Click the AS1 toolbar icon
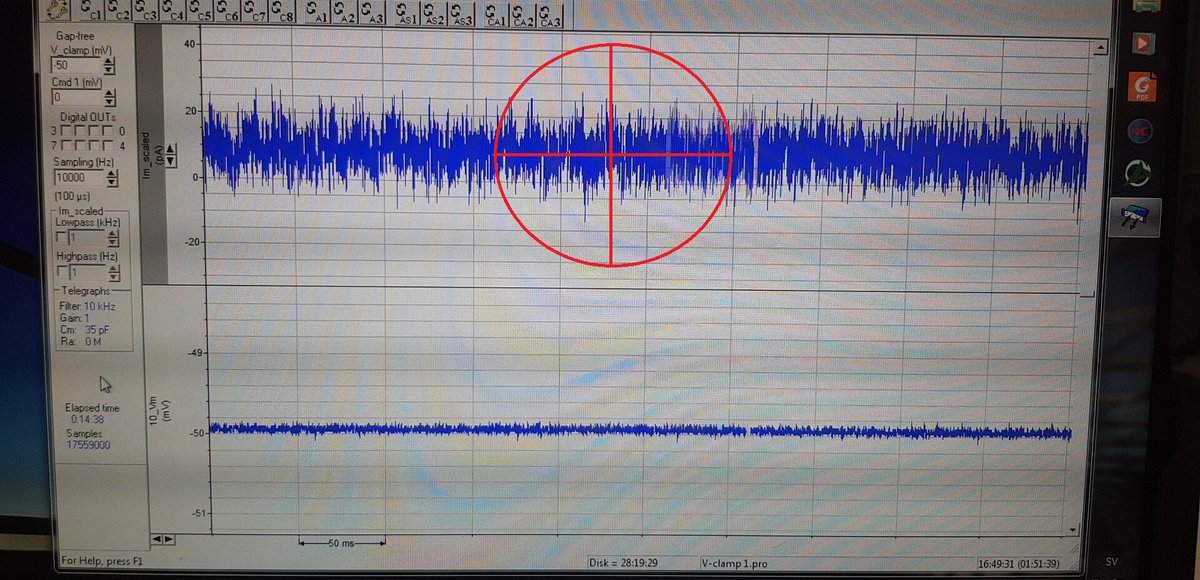This screenshot has width=1200, height=580. pyautogui.click(x=407, y=14)
